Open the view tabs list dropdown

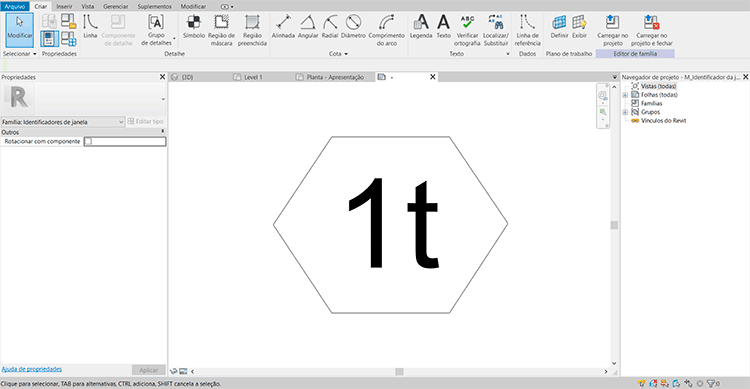coord(615,77)
